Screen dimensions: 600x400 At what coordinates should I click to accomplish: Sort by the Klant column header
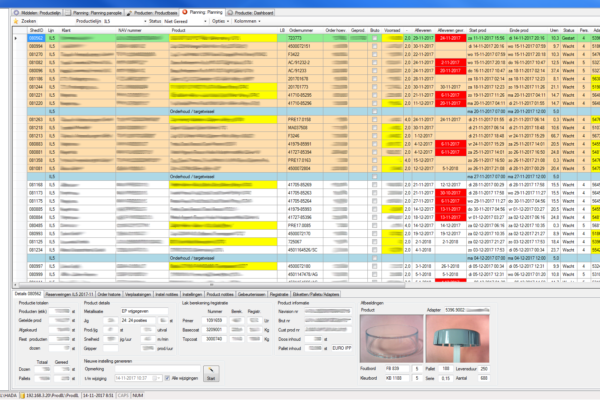pos(87,30)
